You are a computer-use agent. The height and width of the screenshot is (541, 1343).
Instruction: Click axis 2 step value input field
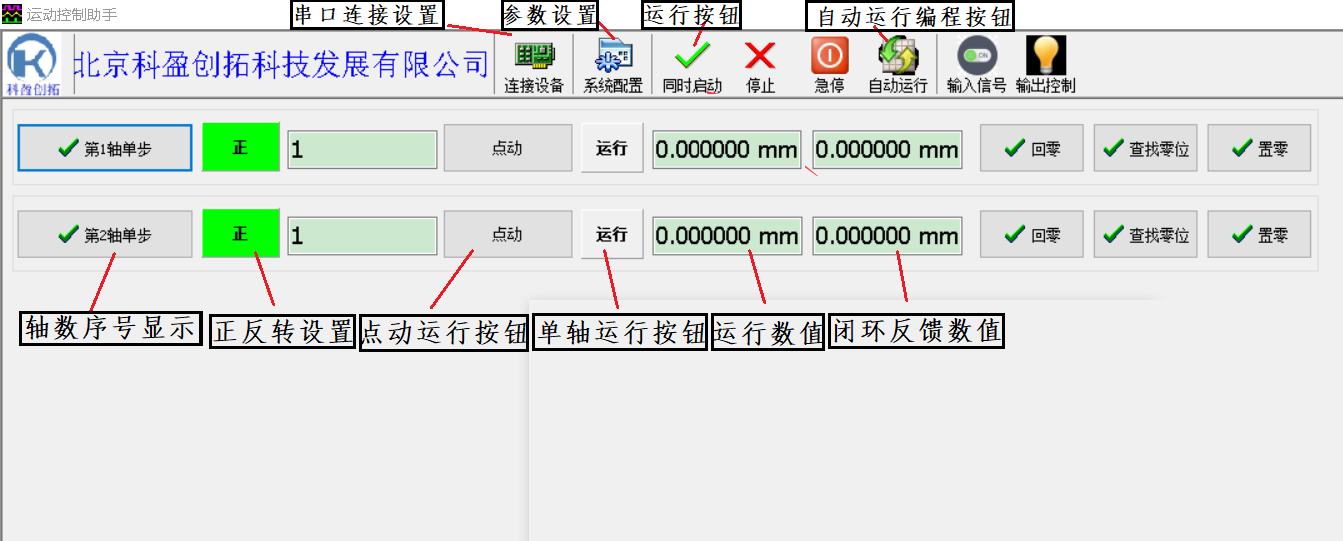pyautogui.click(x=362, y=236)
